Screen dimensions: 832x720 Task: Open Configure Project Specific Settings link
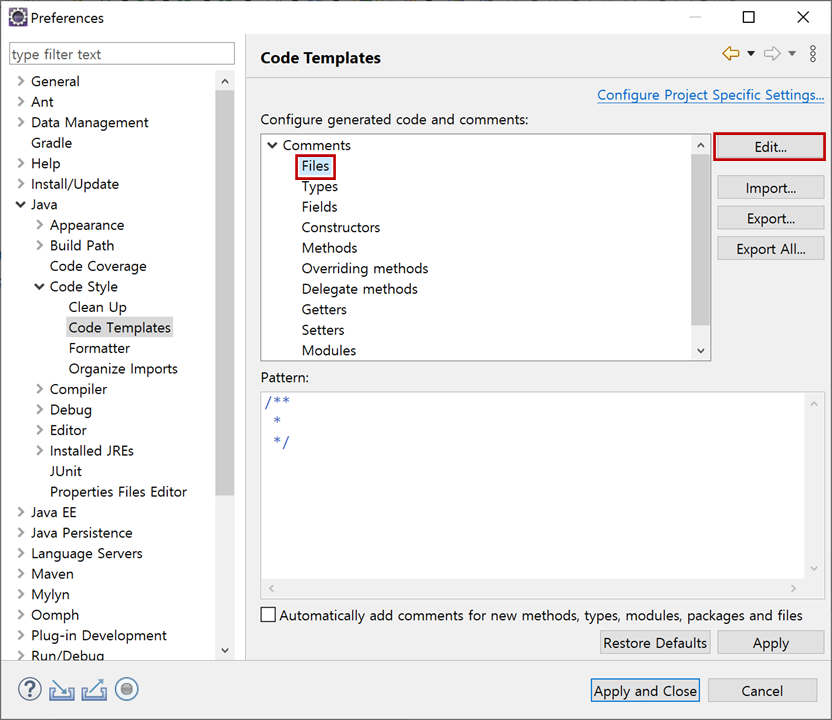[x=710, y=95]
